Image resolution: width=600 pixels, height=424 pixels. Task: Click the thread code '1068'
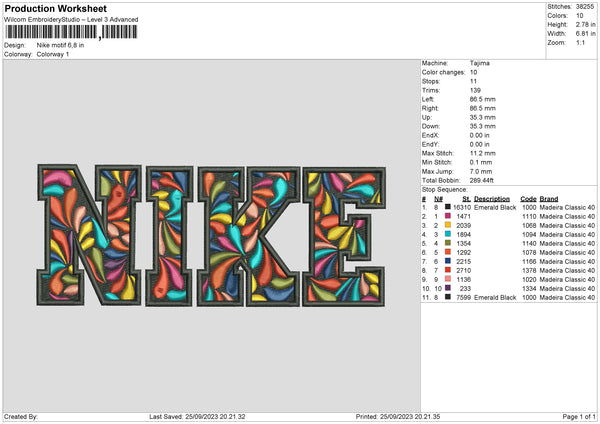pos(529,225)
